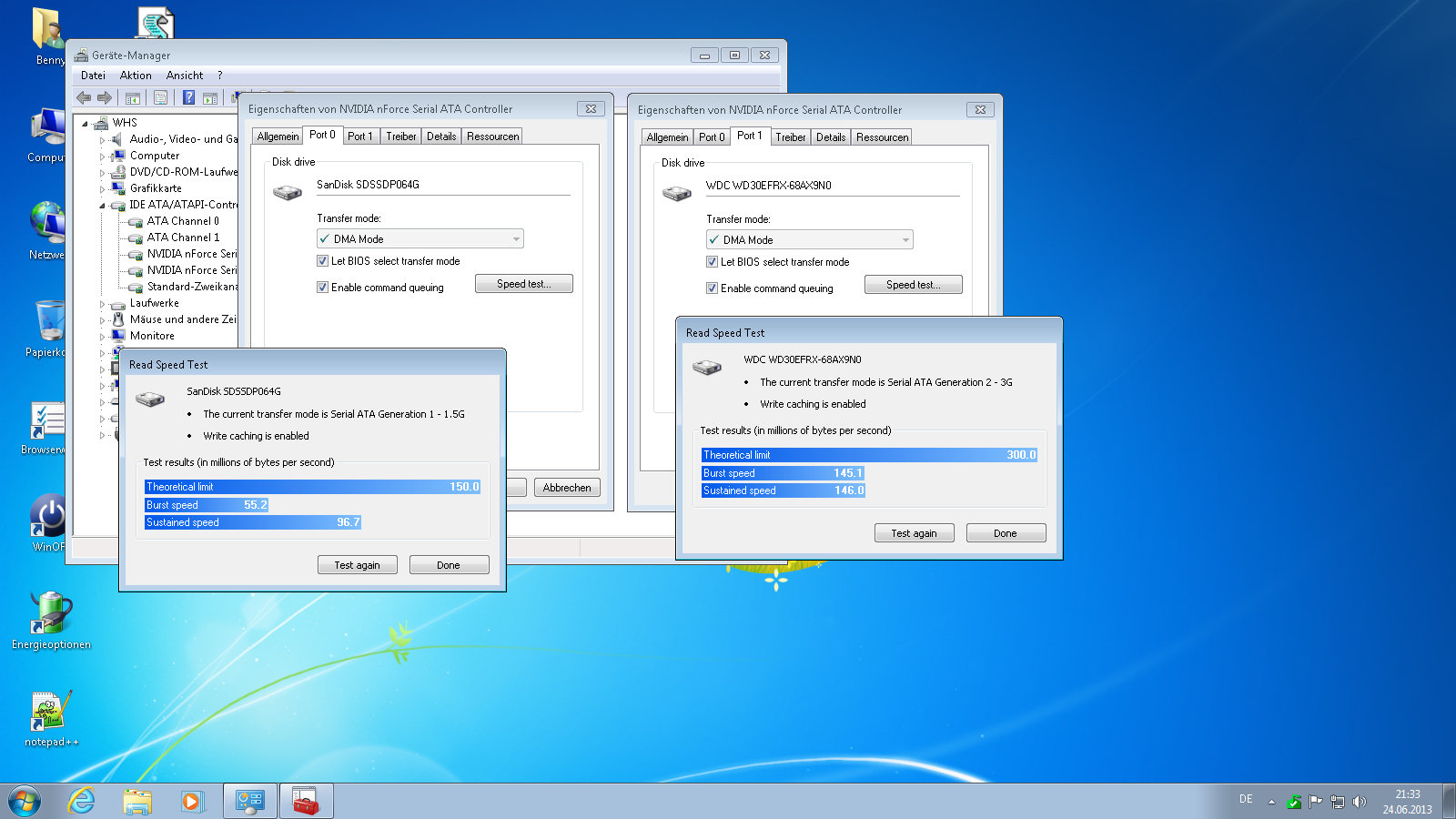Collapse the IDE ATA/ATAPI-Controller tree node
The width and height of the screenshot is (1456, 819).
(102, 206)
